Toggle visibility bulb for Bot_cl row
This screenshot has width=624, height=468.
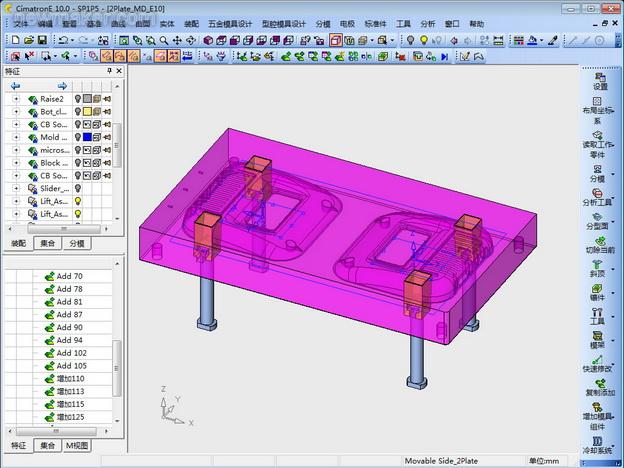click(78, 111)
